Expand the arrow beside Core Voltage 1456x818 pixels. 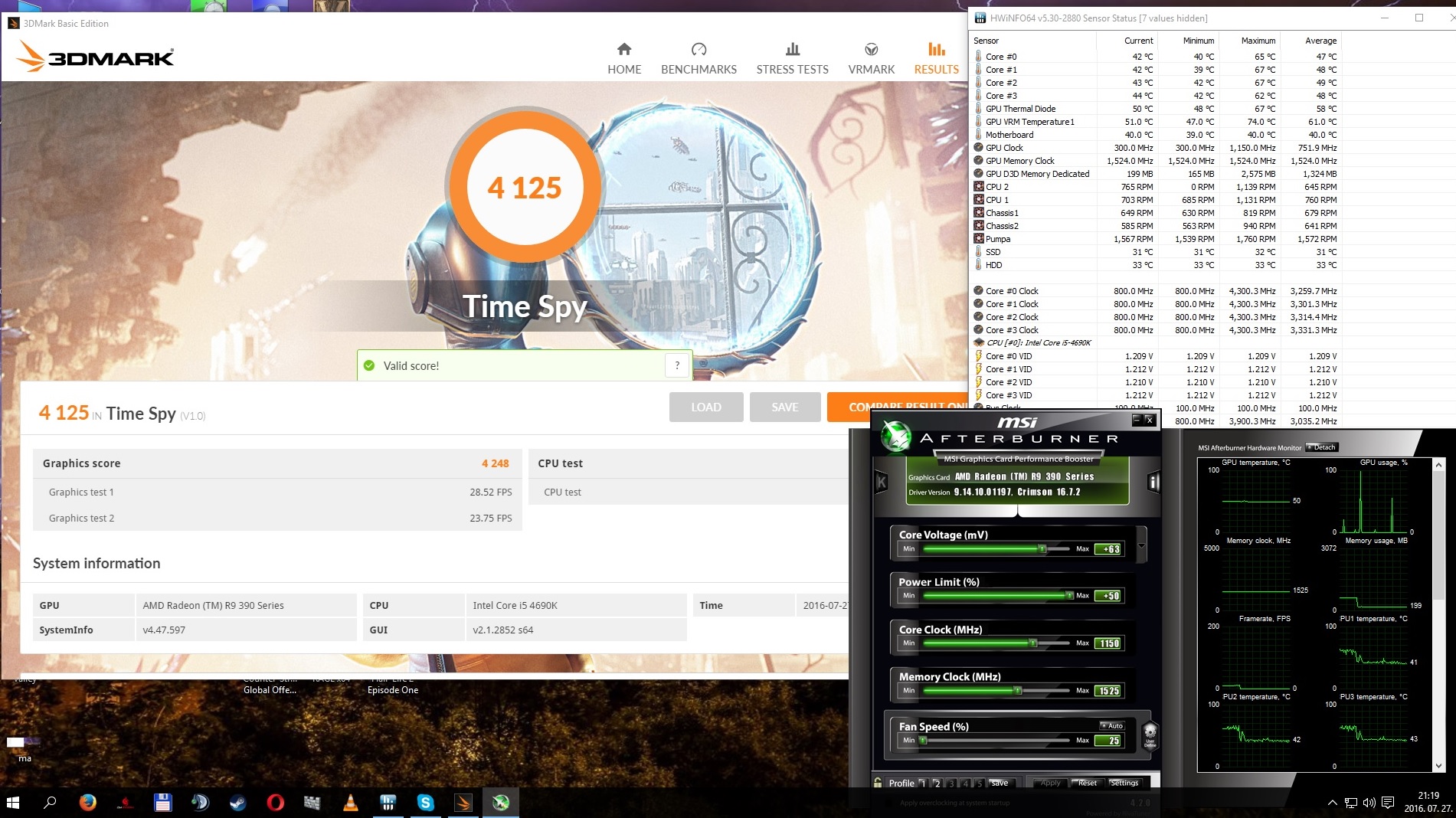[x=1141, y=545]
